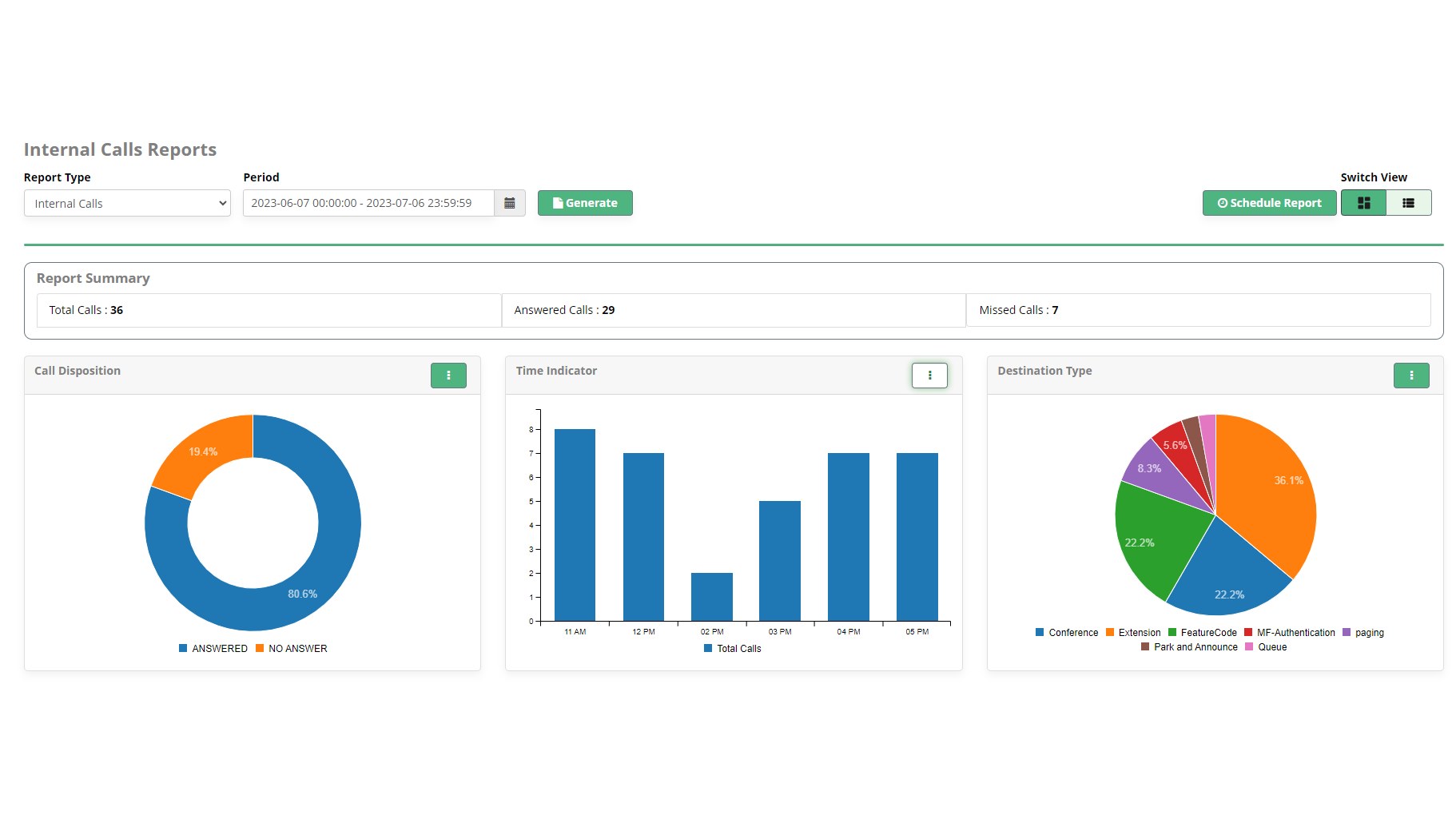This screenshot has width=1456, height=819.
Task: Click the Generate button
Action: tap(585, 203)
